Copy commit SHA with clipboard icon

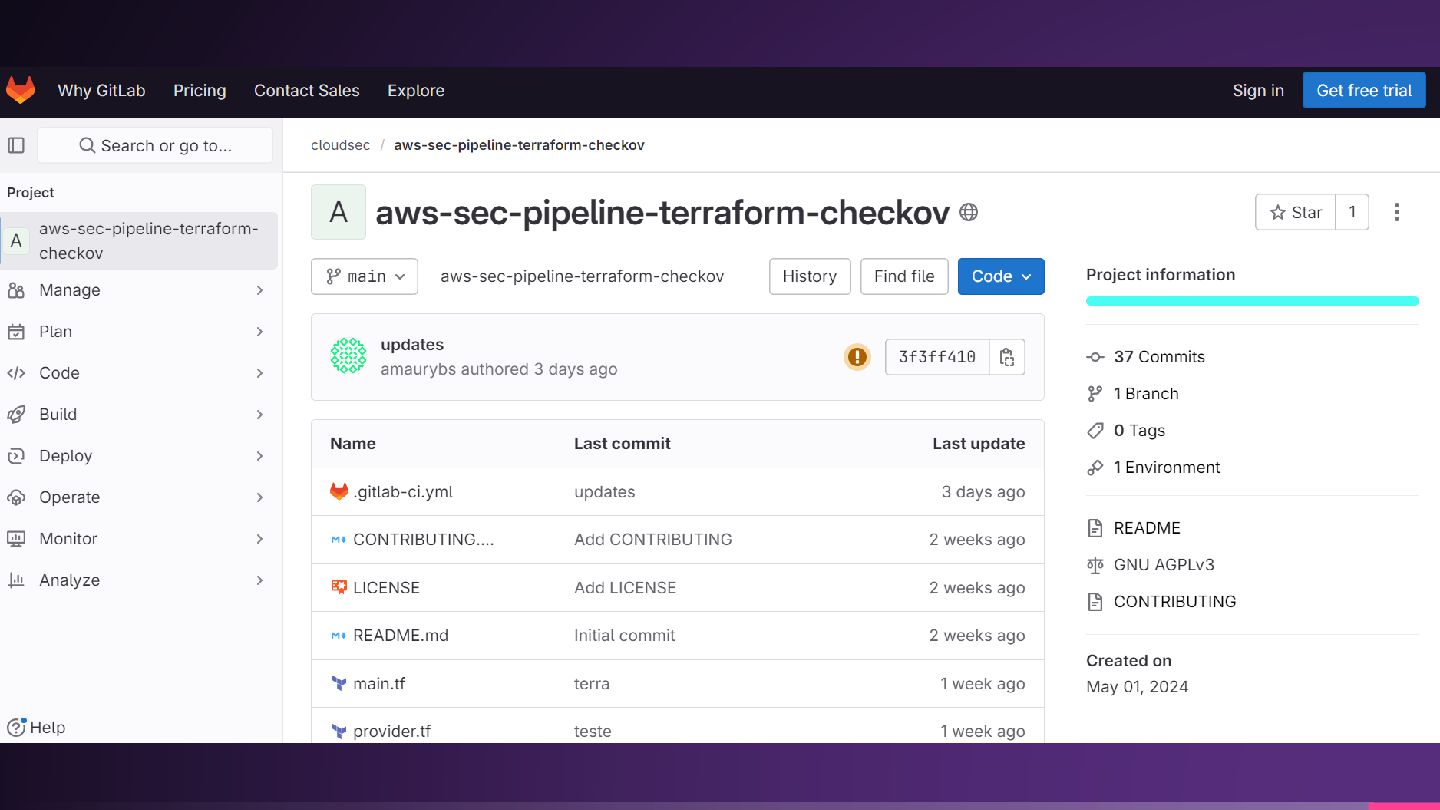coord(1007,357)
